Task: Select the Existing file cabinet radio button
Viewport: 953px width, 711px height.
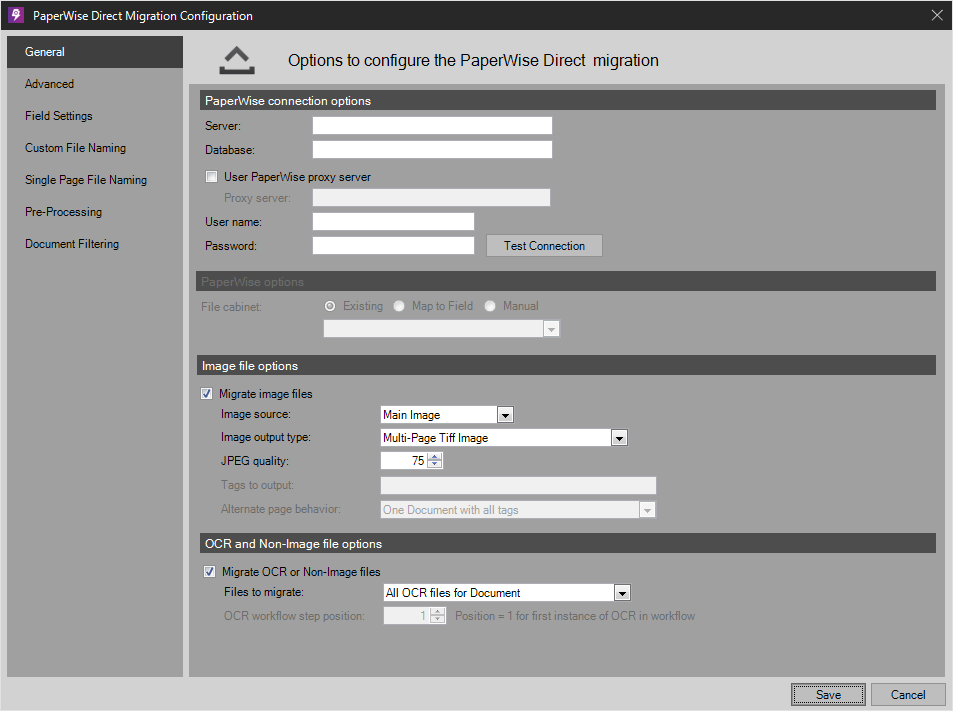Action: (x=330, y=306)
